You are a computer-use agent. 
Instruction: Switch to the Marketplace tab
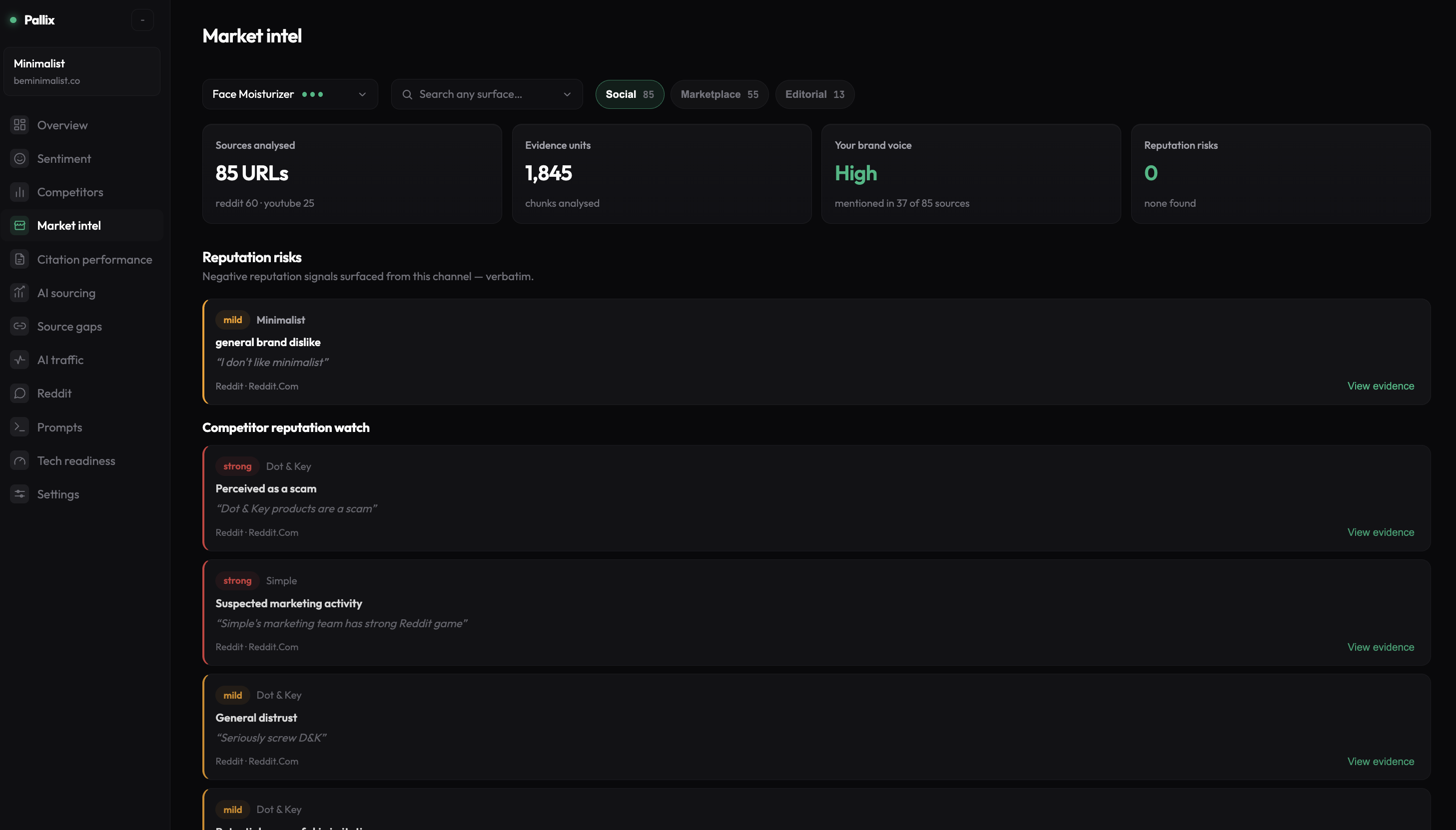719,94
